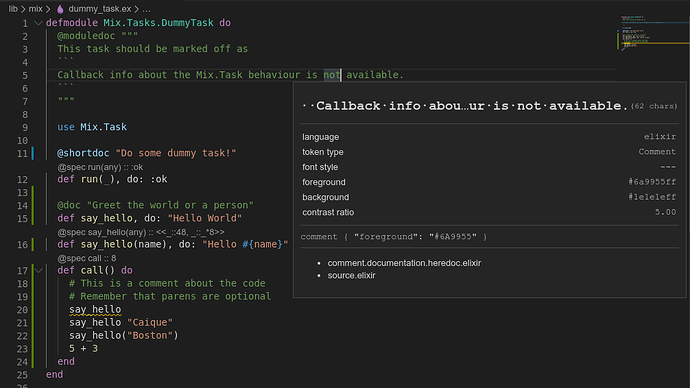Click line number 17 in the gutter
The width and height of the screenshot is (690, 388).
point(22,271)
